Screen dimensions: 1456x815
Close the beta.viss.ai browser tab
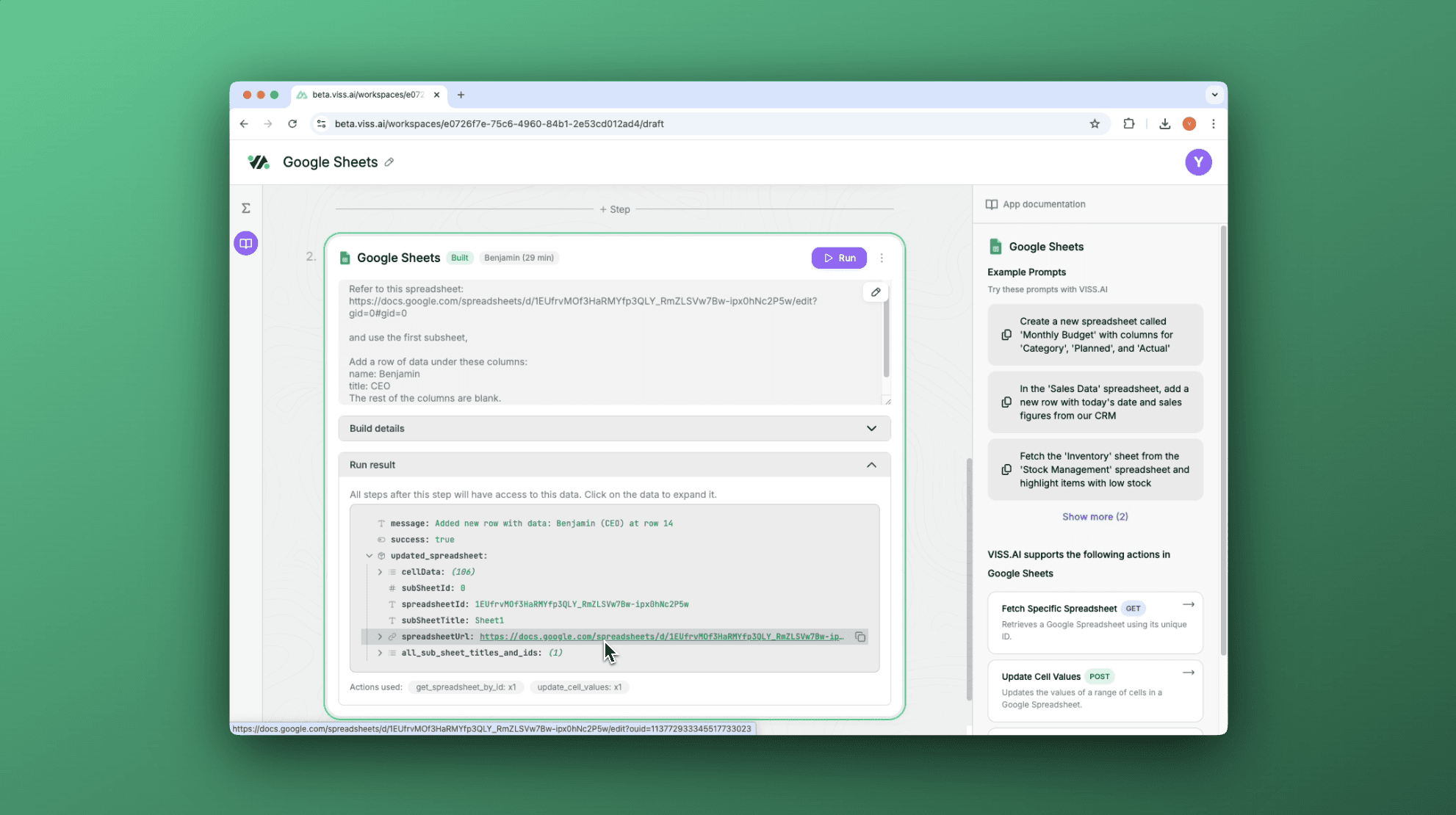[436, 95]
